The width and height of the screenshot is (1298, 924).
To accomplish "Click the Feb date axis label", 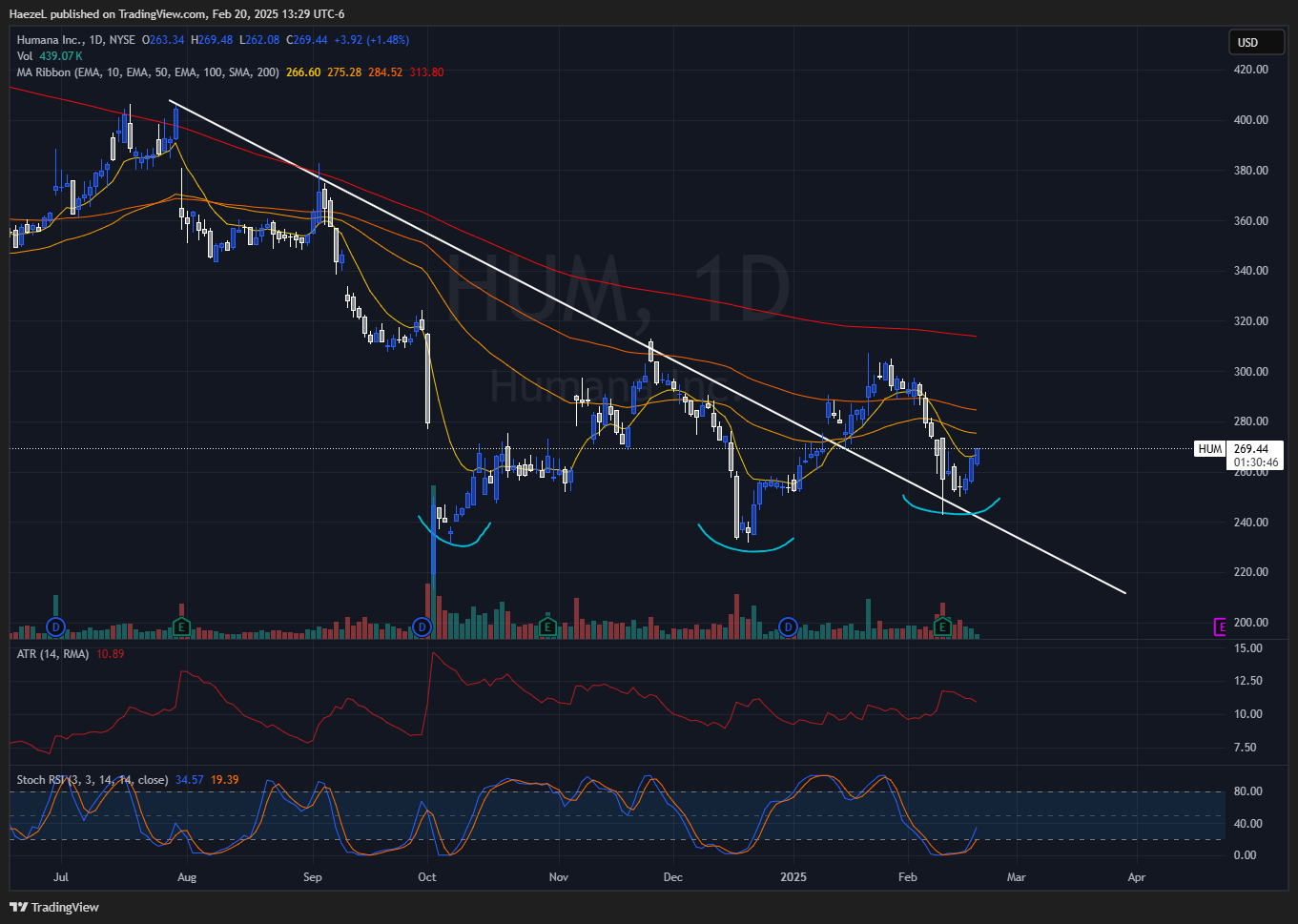I will point(908,877).
